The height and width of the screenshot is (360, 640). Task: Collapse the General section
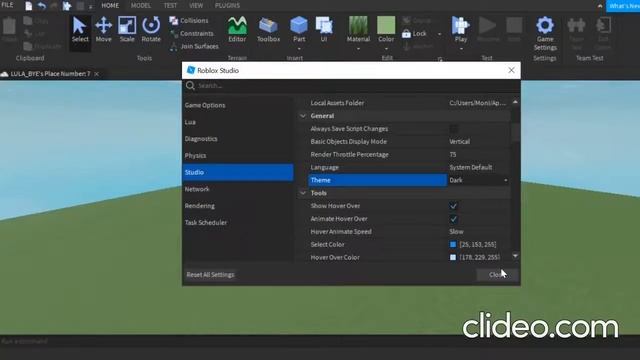pyautogui.click(x=303, y=116)
